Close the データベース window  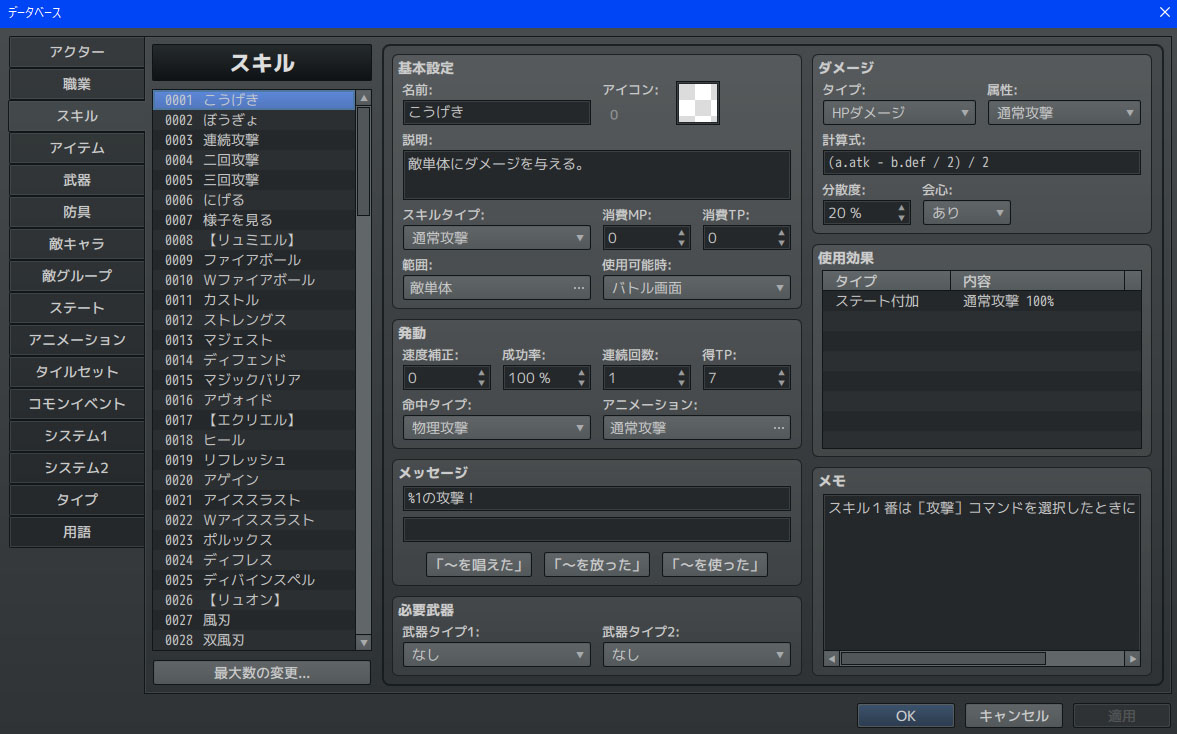(x=1163, y=12)
